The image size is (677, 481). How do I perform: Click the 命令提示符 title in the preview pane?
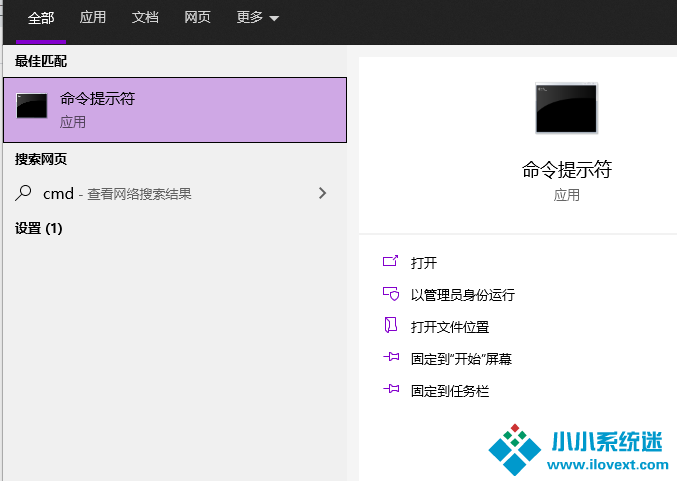[566, 169]
